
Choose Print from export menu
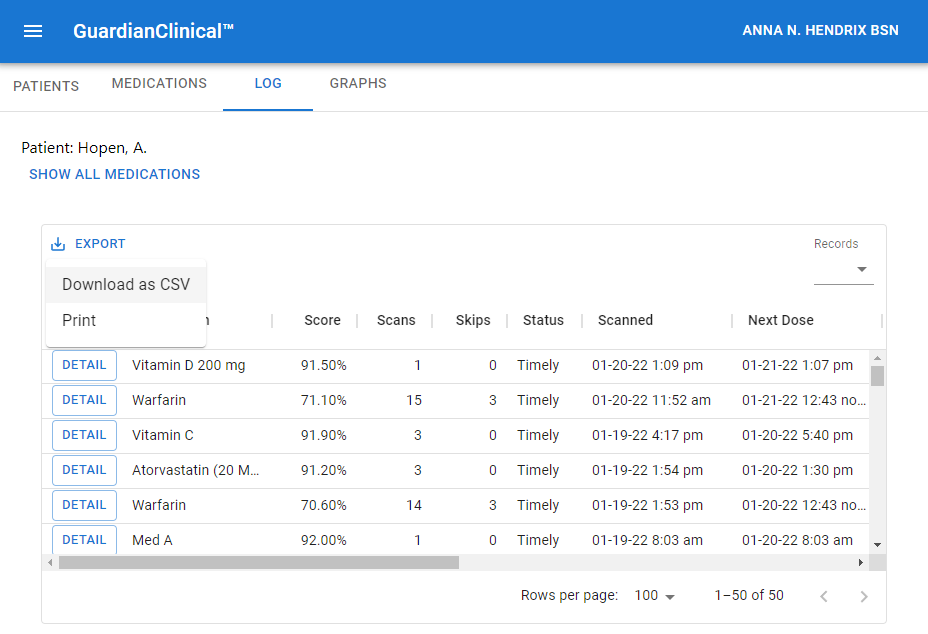click(x=80, y=321)
